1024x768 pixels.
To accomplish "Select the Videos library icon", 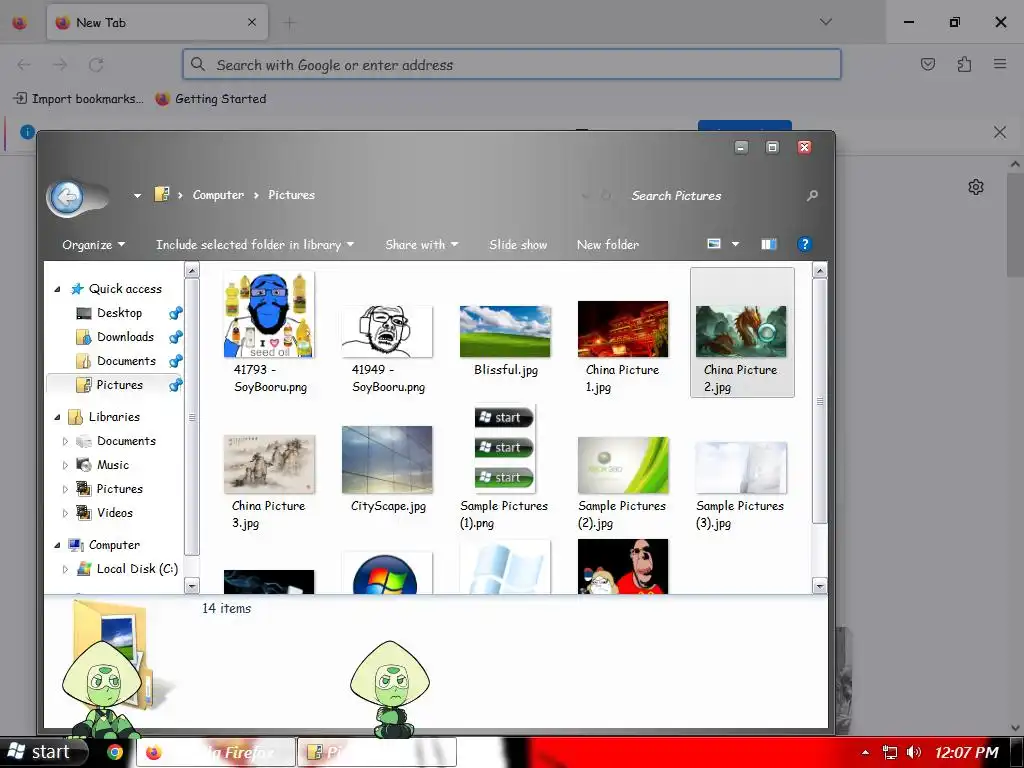I will pyautogui.click(x=84, y=513).
